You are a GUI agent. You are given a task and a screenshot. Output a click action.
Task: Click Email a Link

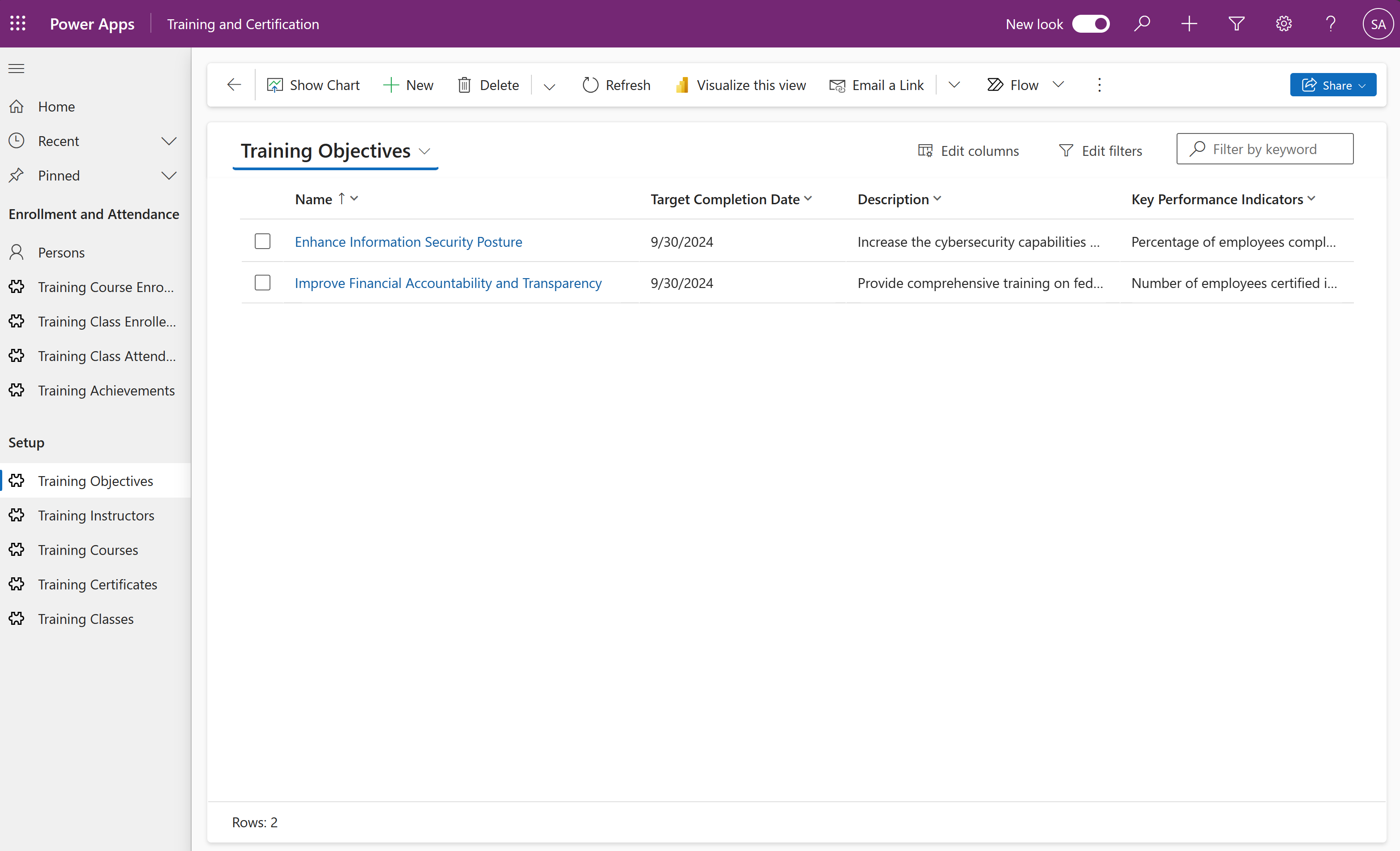coord(877,85)
